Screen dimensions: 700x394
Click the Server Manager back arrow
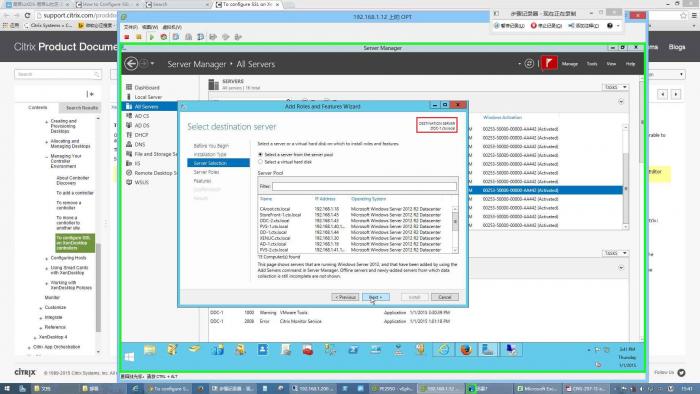point(131,64)
